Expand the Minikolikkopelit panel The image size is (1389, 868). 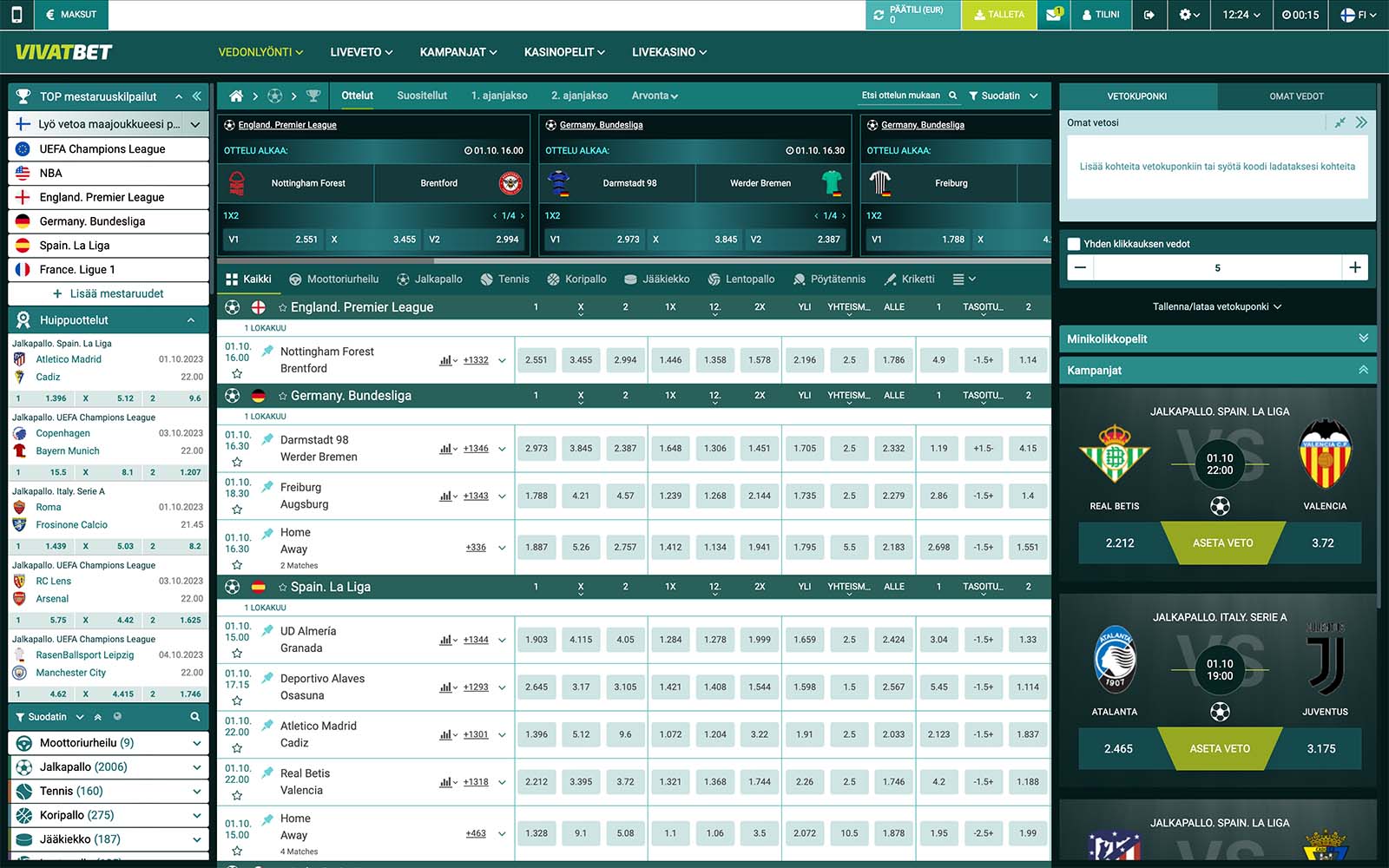[1363, 339]
